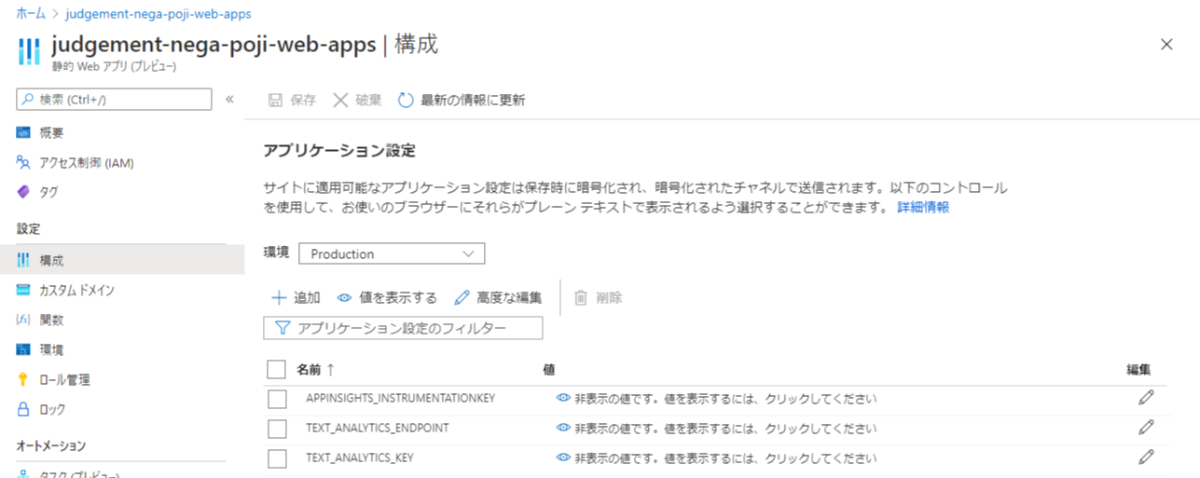Reveal hidden value of APPINSIGHTS_INSTRUMENTATIONKEY
Viewport: 1200px width, 478px height.
[x=717, y=399]
